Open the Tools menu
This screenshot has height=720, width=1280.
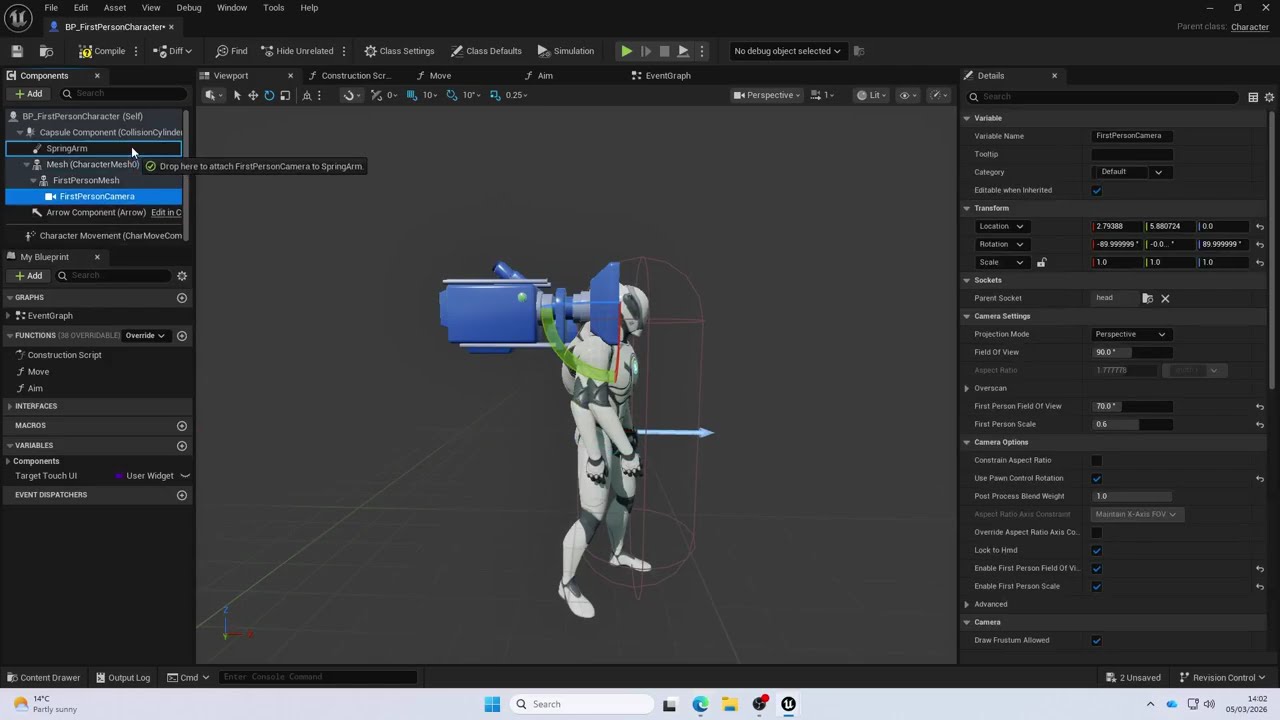(273, 7)
